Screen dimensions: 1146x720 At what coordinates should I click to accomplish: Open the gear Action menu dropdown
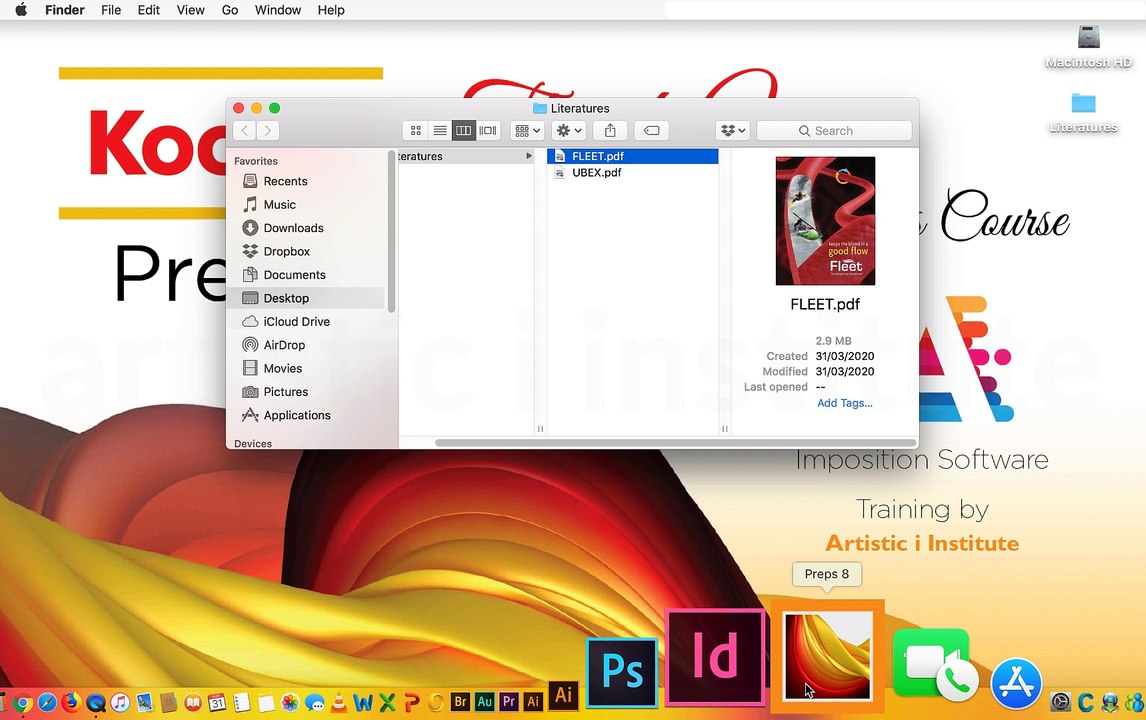[x=569, y=131]
